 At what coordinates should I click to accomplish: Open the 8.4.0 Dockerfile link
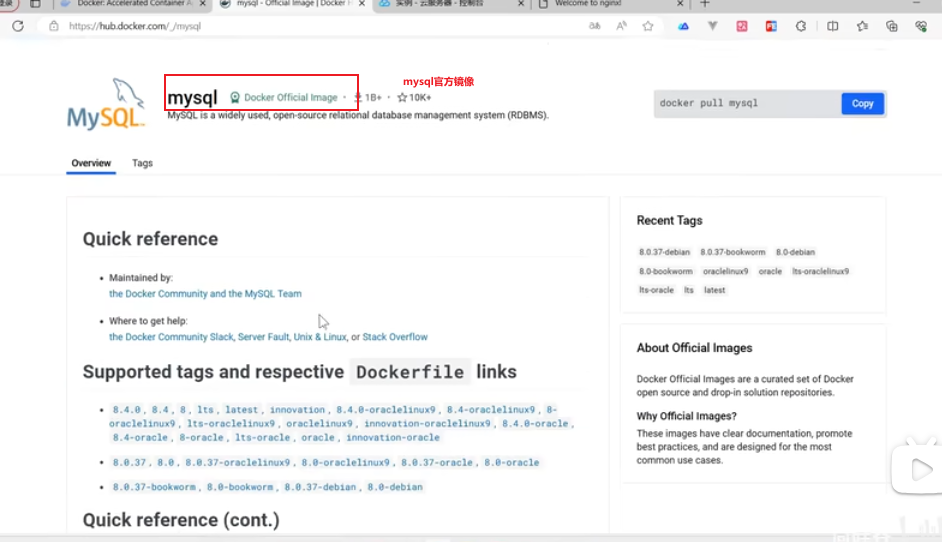pos(127,410)
